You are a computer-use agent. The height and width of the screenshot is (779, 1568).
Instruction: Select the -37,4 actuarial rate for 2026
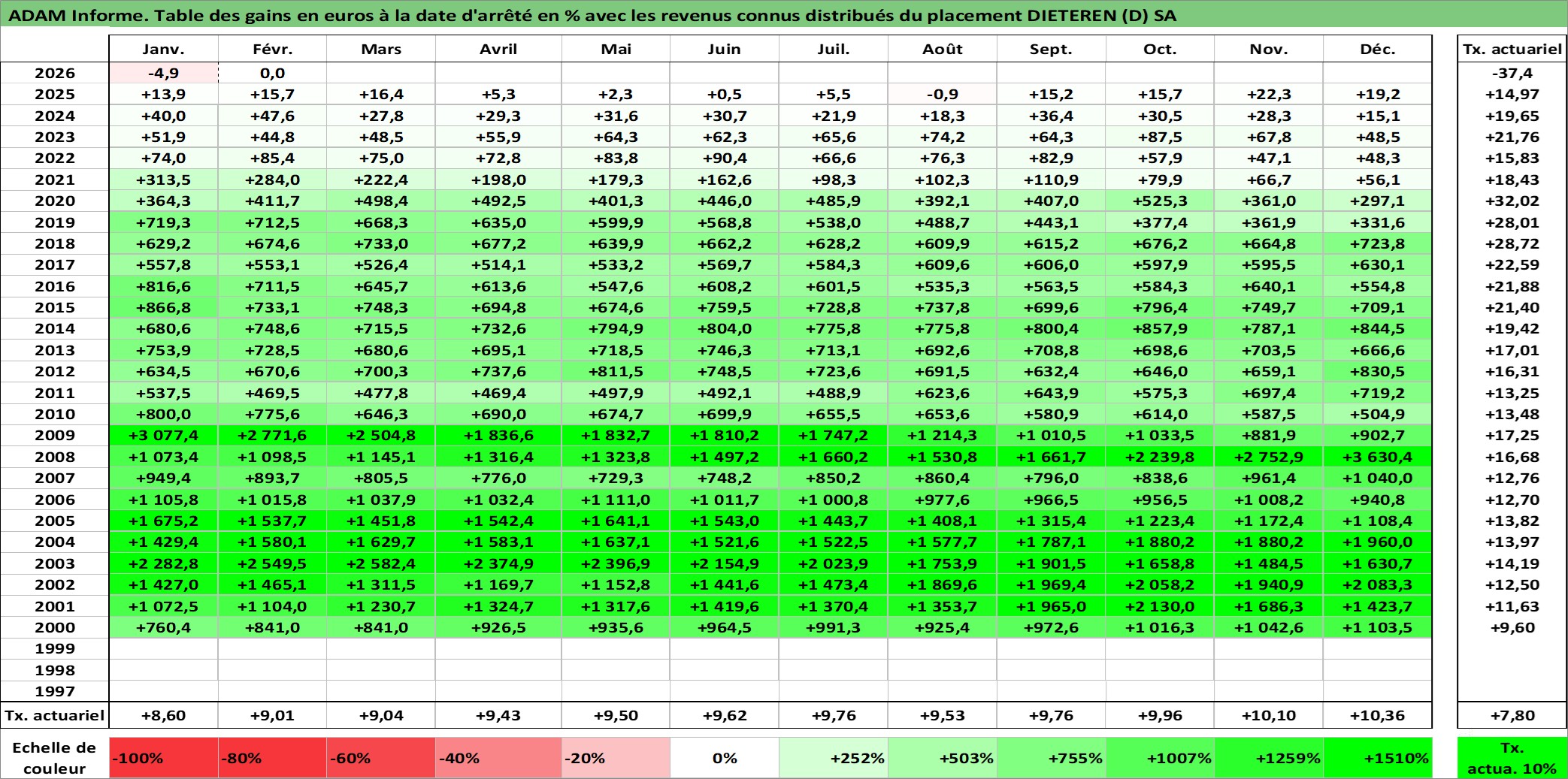pos(1512,73)
